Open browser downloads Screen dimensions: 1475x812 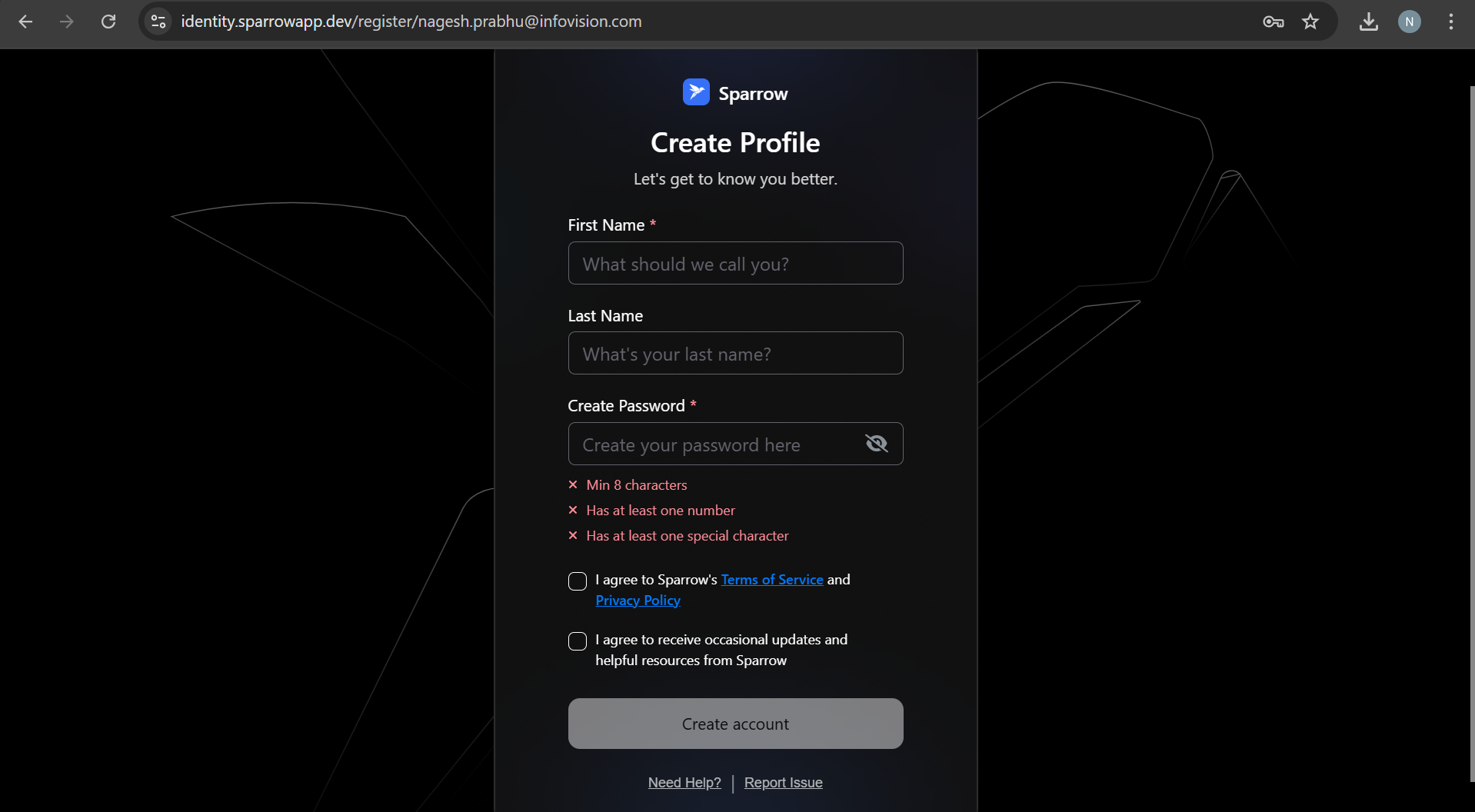(1369, 22)
